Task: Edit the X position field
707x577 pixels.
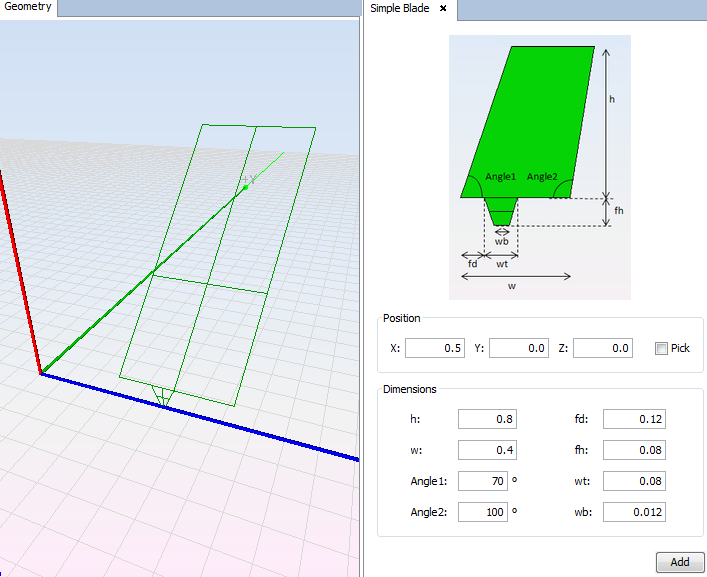Action: 435,348
